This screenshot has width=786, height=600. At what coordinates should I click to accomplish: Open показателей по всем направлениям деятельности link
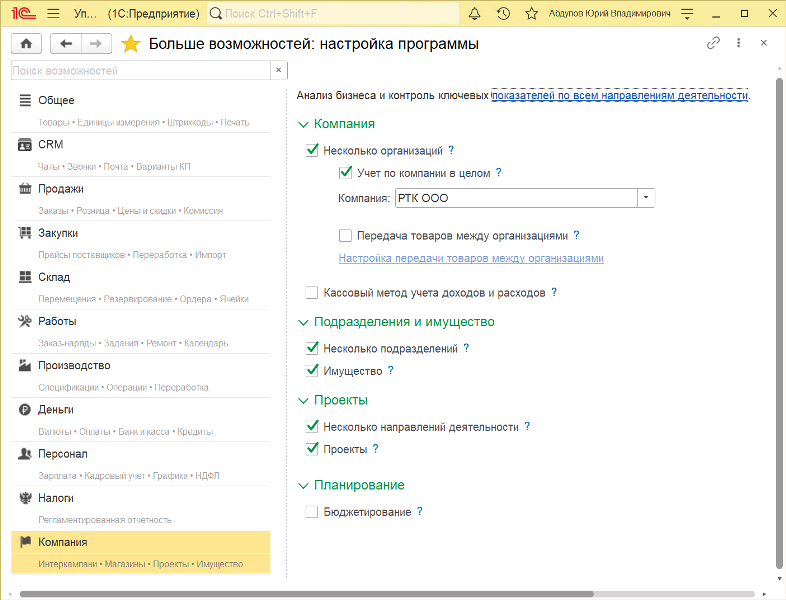pos(620,95)
